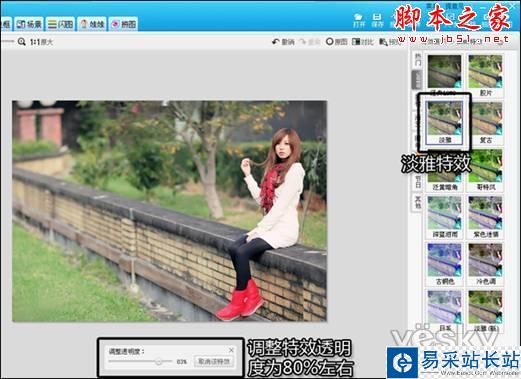The height and width of the screenshot is (379, 521).
Task: Close the transparency adjustment popup
Action: tap(231, 350)
